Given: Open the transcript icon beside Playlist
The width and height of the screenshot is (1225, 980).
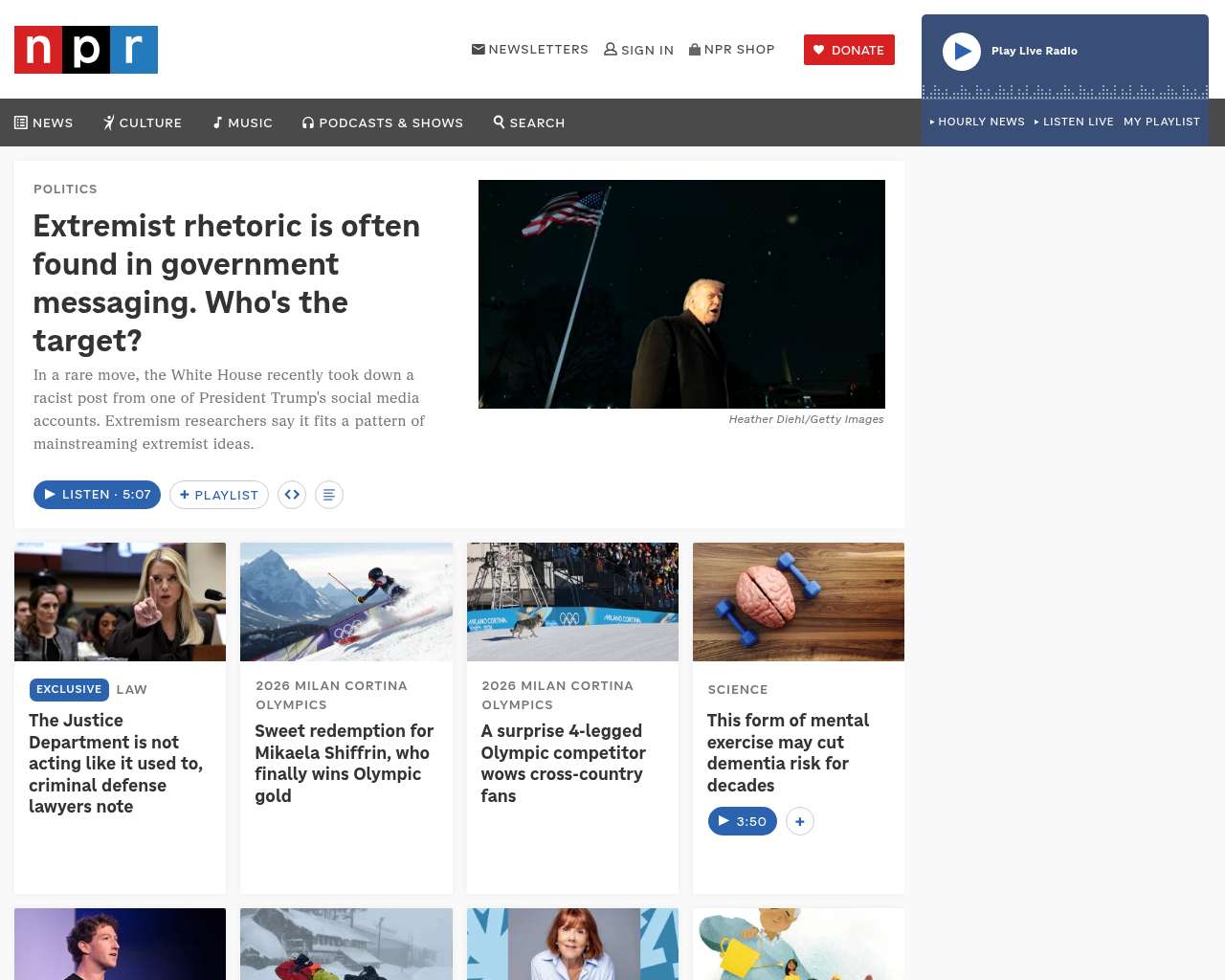Looking at the screenshot, I should coord(329,495).
